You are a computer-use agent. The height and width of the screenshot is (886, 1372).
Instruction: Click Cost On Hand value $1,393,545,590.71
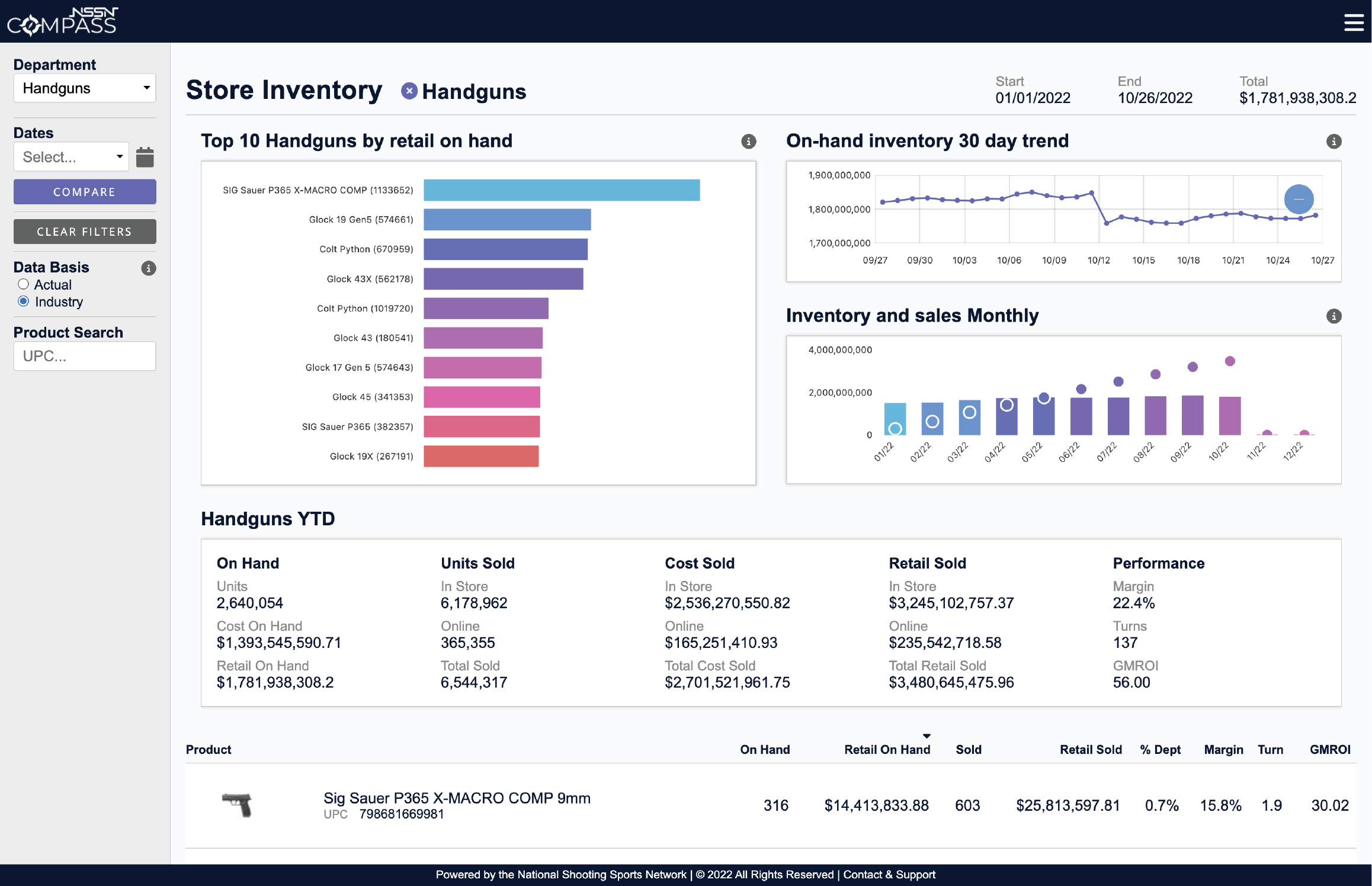pos(279,643)
